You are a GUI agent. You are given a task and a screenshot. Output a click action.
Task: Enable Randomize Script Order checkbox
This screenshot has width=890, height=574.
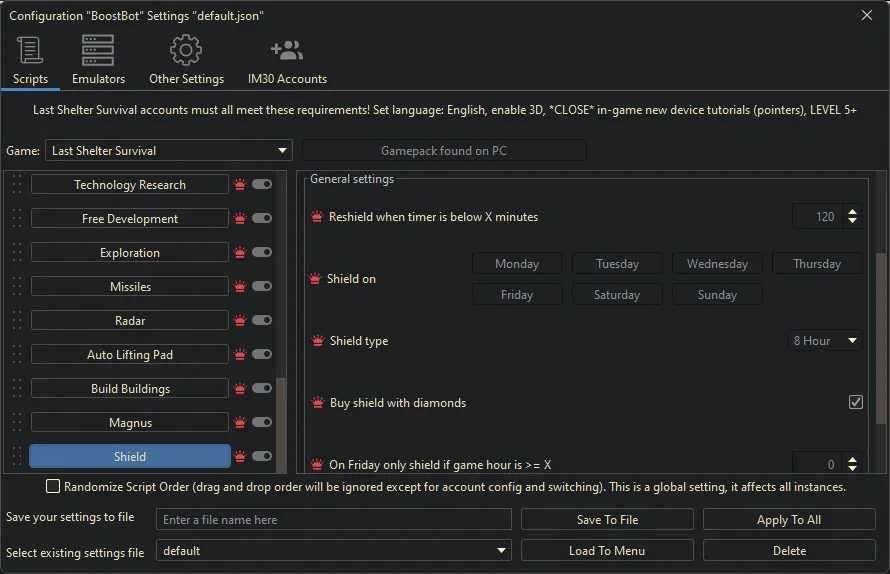click(53, 486)
